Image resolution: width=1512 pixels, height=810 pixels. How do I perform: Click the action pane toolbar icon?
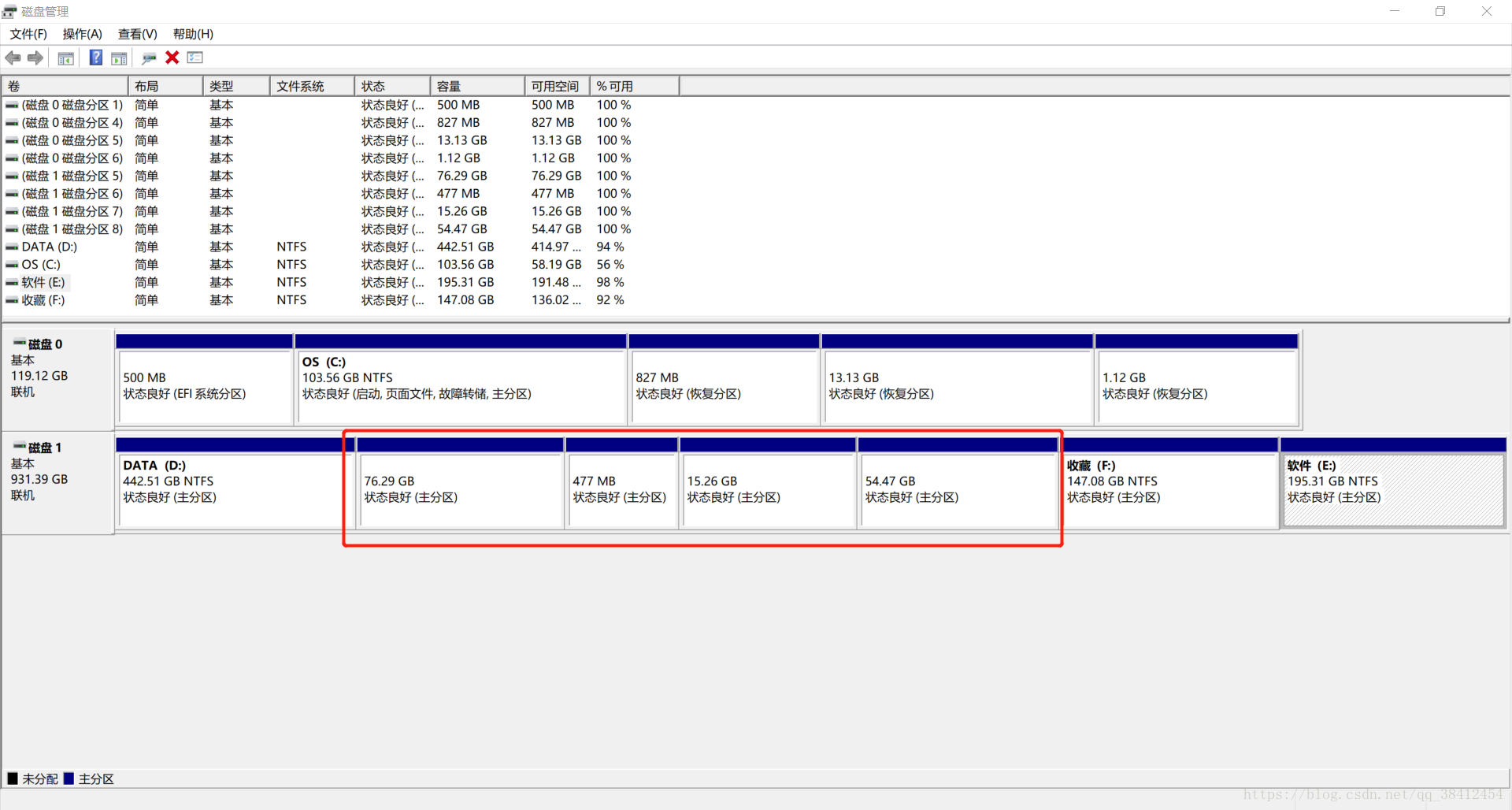[x=119, y=58]
